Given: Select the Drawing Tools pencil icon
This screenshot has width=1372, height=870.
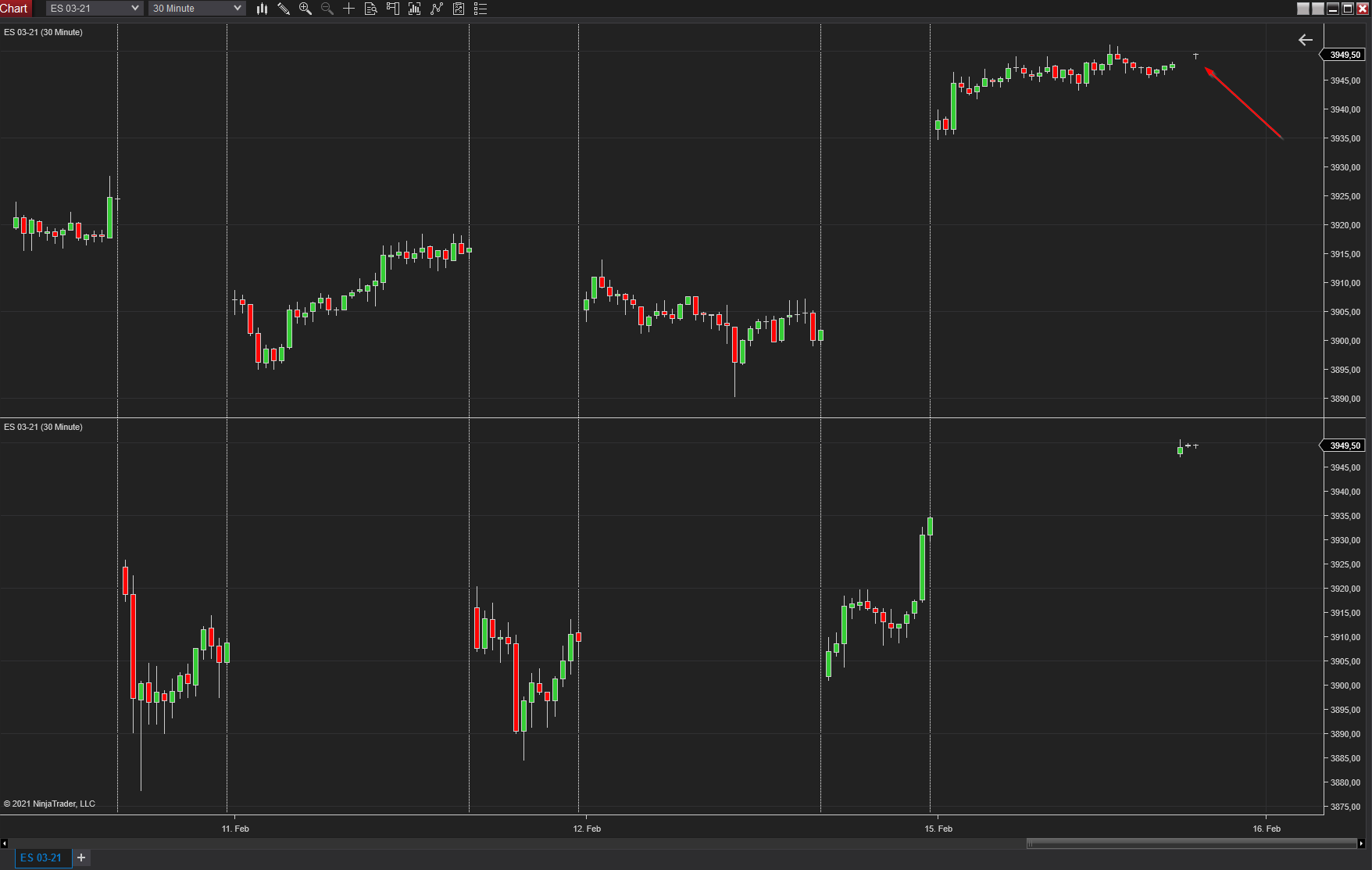Looking at the screenshot, I should pyautogui.click(x=284, y=9).
